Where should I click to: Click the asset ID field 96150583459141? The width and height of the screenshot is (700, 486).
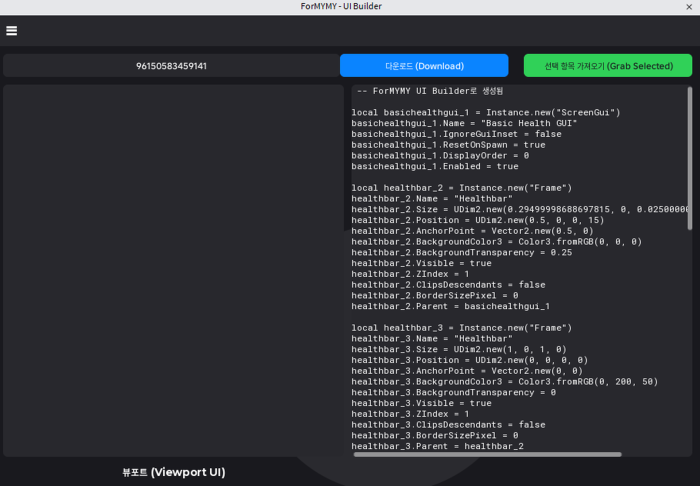(x=171, y=66)
